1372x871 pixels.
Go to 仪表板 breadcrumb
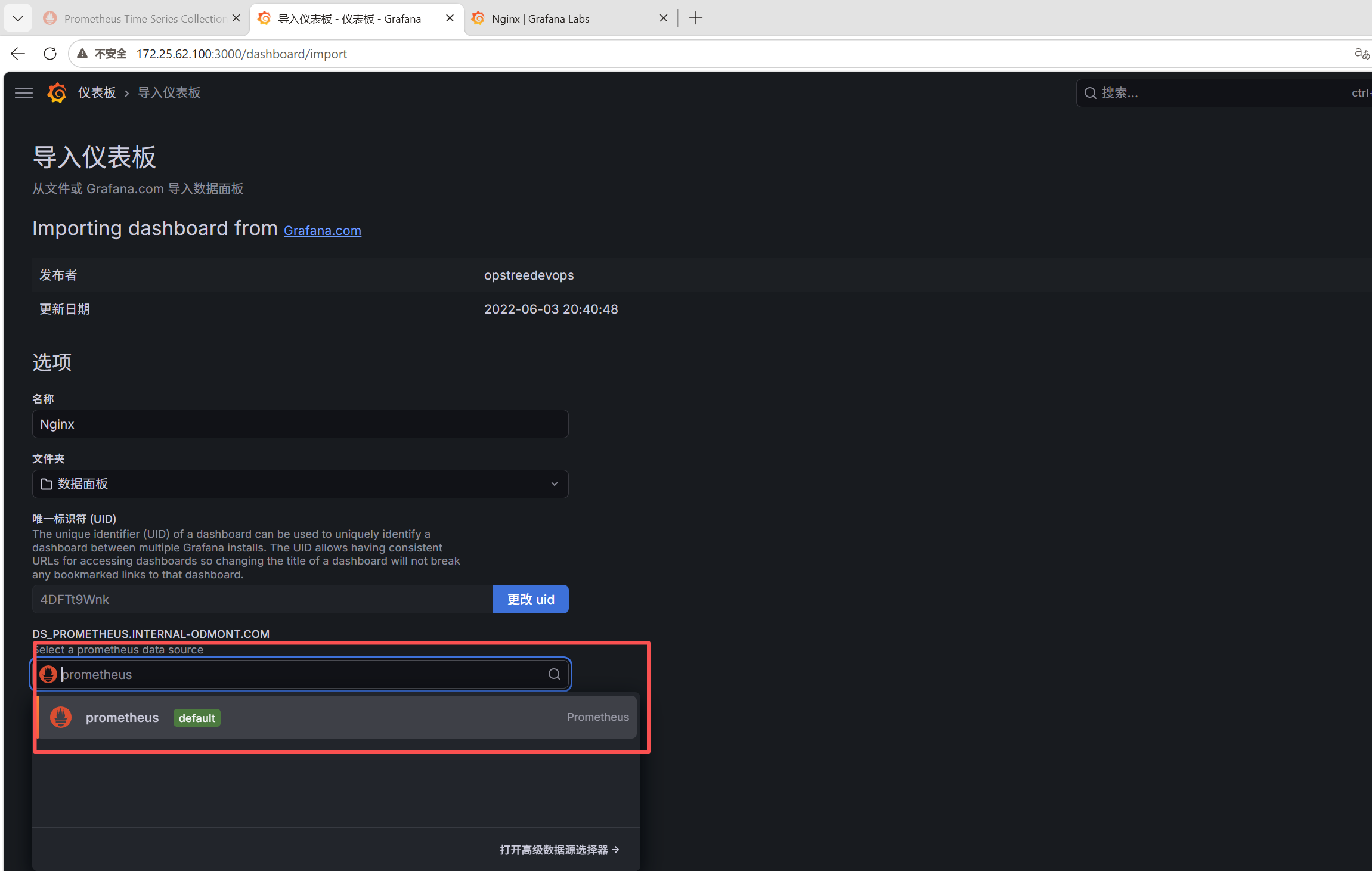click(x=97, y=93)
